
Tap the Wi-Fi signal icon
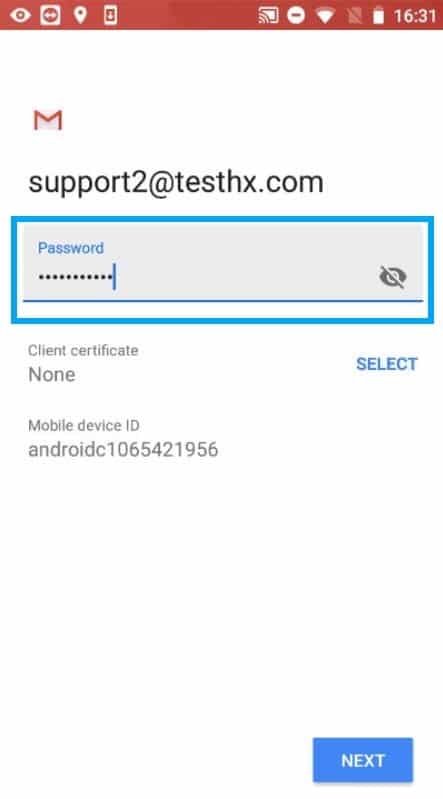point(324,16)
